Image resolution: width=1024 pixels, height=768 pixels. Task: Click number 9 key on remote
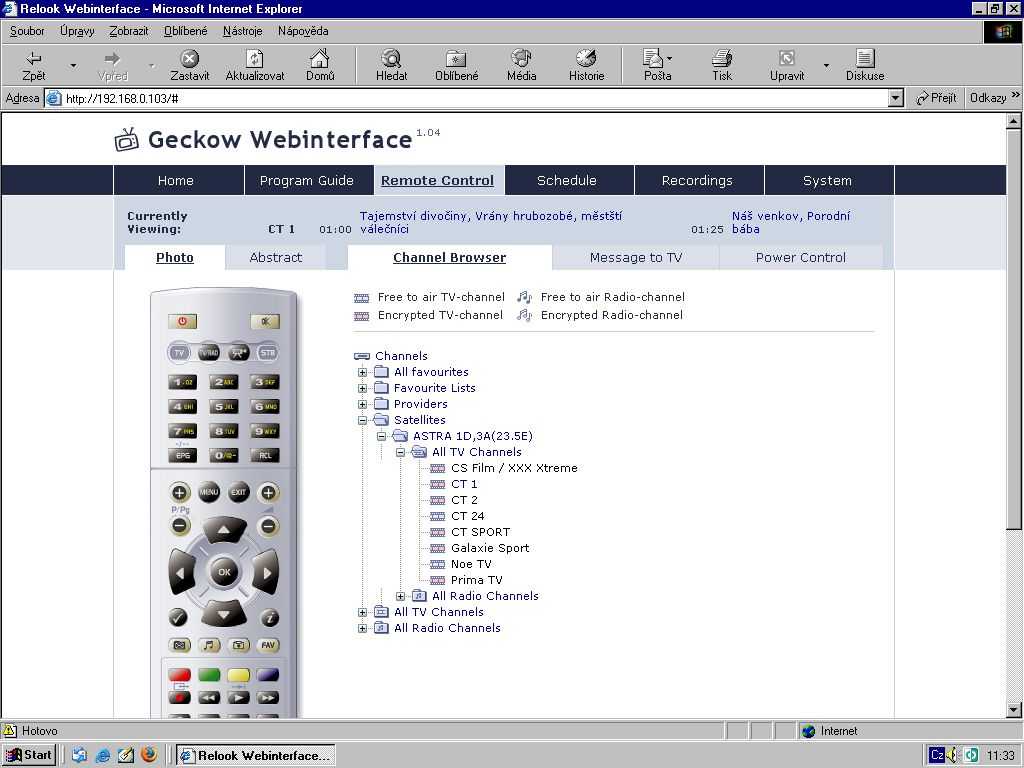tap(265, 431)
